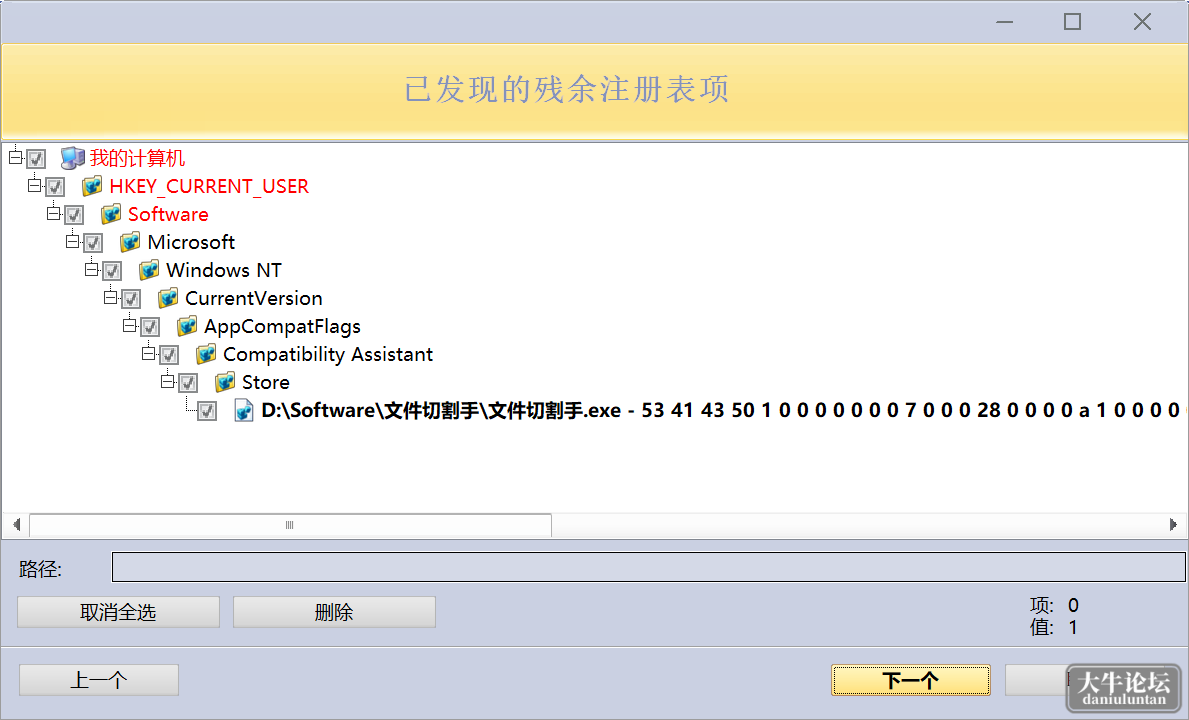
Task: Toggle the Store key checkbox
Action: pyautogui.click(x=187, y=383)
